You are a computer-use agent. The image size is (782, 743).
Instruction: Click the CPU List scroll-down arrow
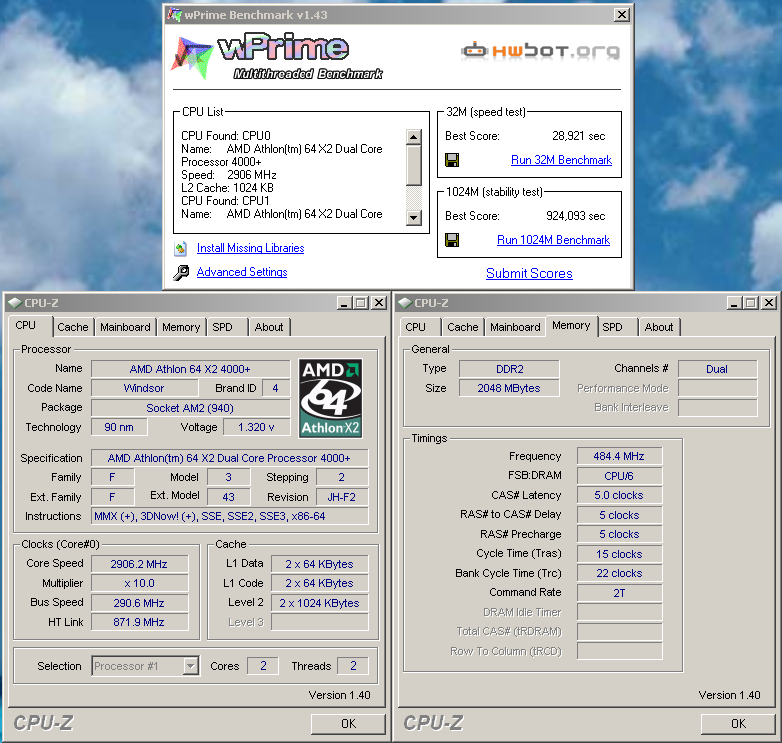pyautogui.click(x=413, y=217)
